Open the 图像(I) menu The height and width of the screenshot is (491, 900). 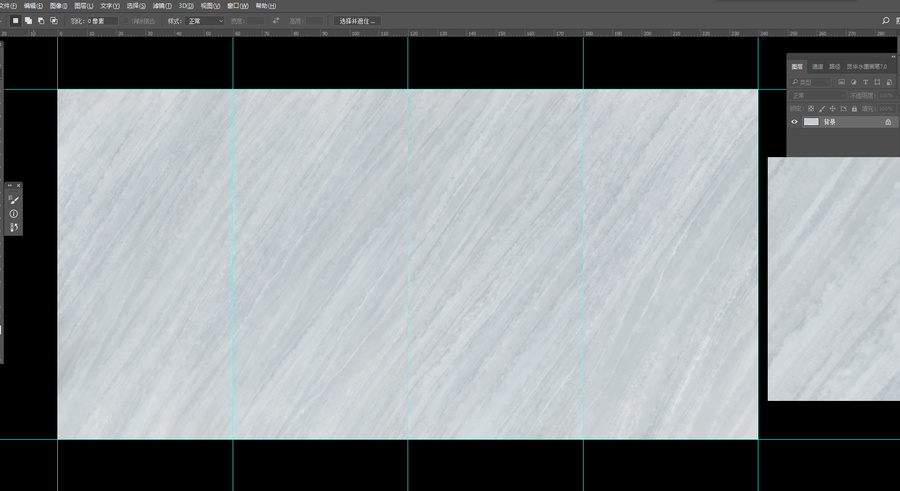tap(59, 6)
